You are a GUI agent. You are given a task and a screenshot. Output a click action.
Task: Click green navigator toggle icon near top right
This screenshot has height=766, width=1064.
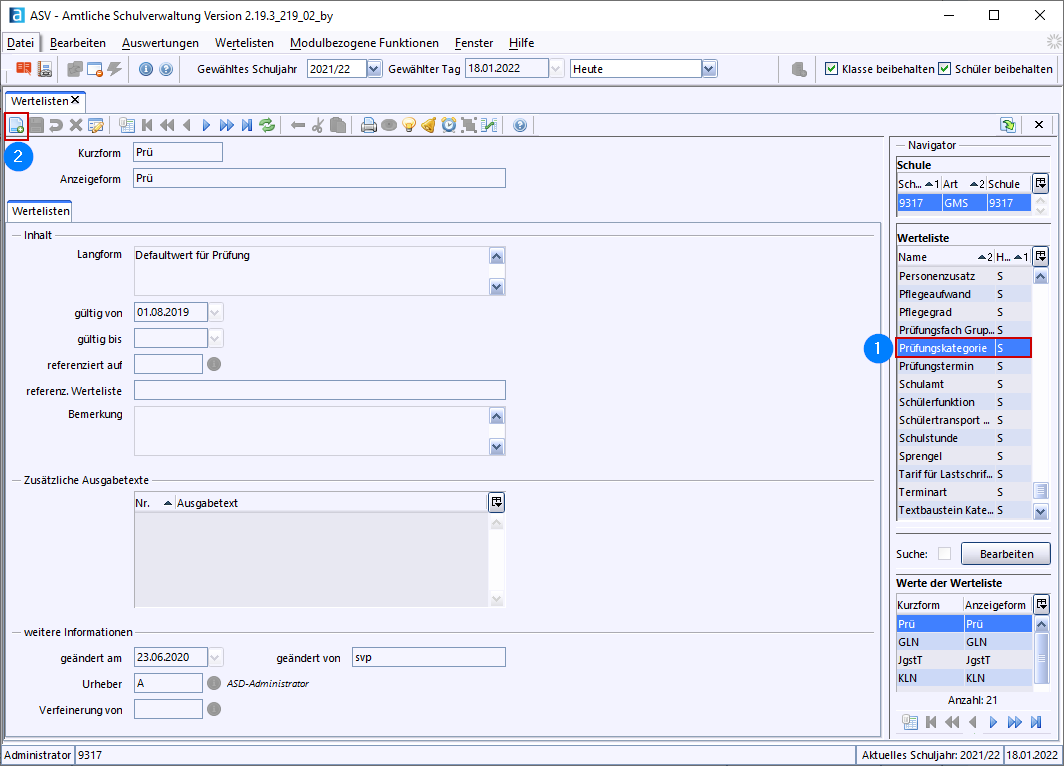pos(1008,125)
